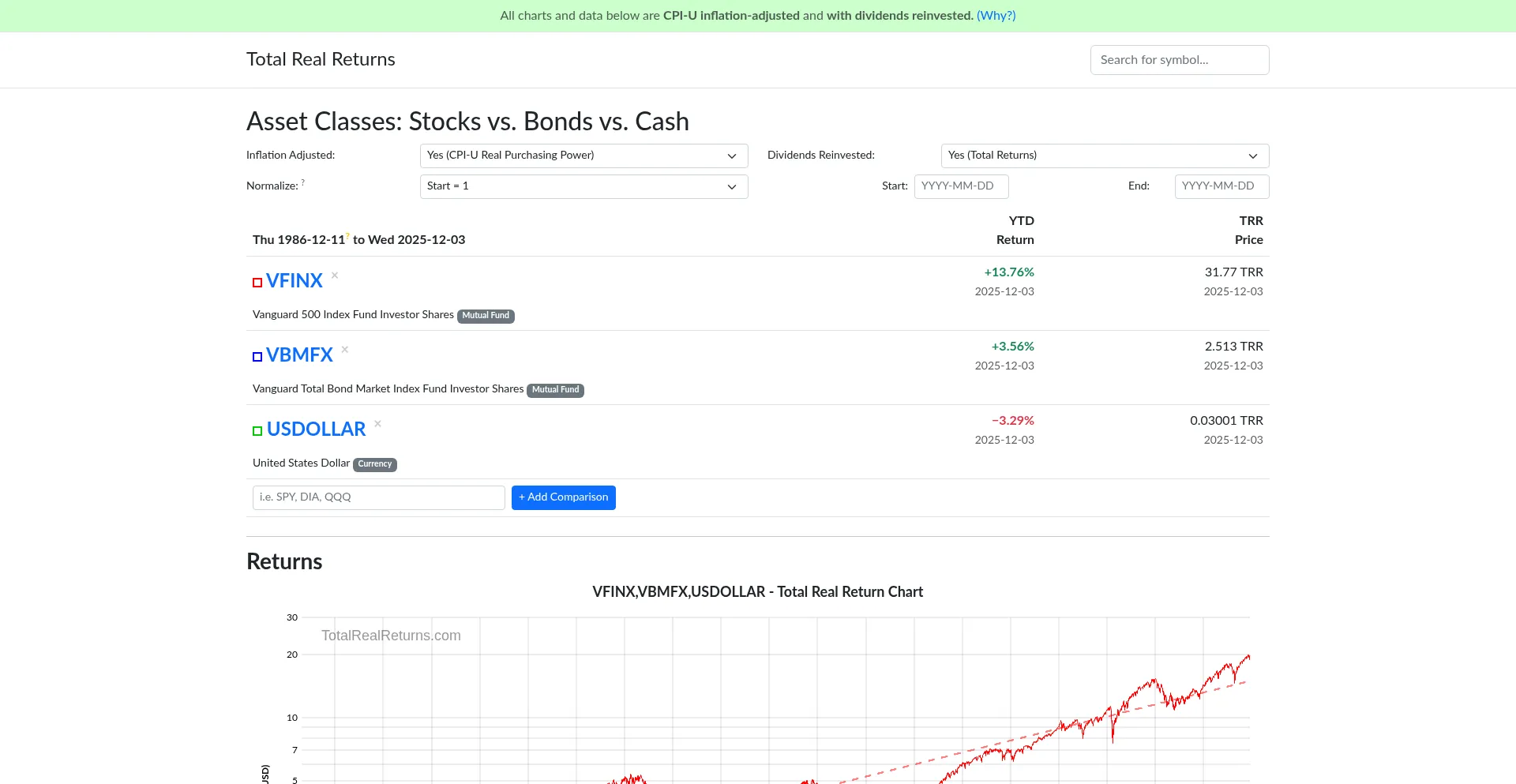The image size is (1516, 784).
Task: Open the USDOLLAR symbol link
Action: click(316, 430)
